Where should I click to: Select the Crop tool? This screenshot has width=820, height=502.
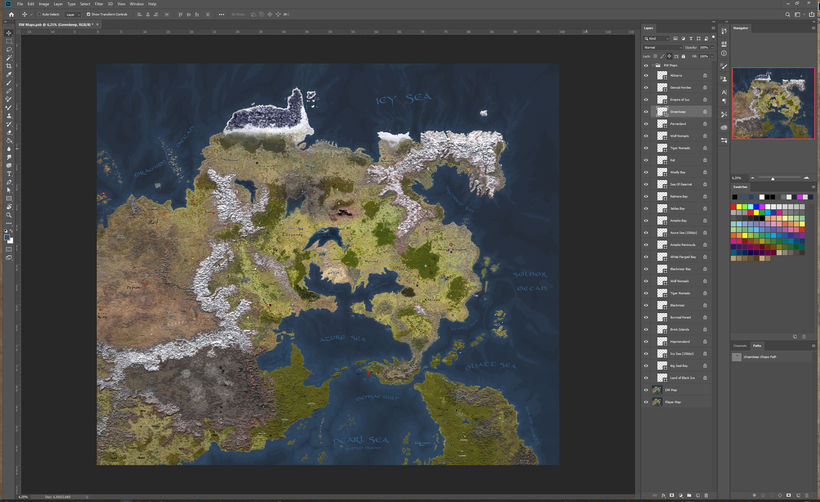(8, 66)
